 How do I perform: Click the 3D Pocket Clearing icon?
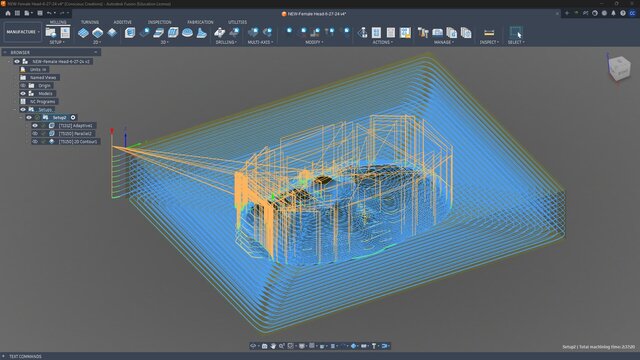pyautogui.click(x=144, y=33)
